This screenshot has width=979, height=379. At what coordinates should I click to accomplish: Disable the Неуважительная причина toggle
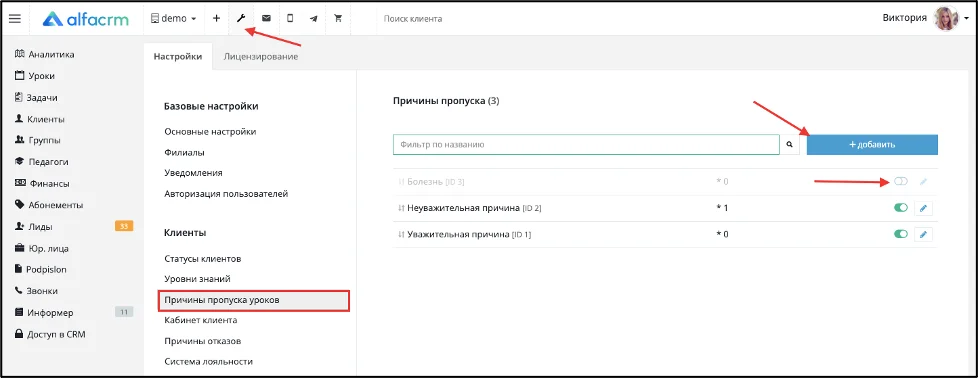pyautogui.click(x=901, y=208)
